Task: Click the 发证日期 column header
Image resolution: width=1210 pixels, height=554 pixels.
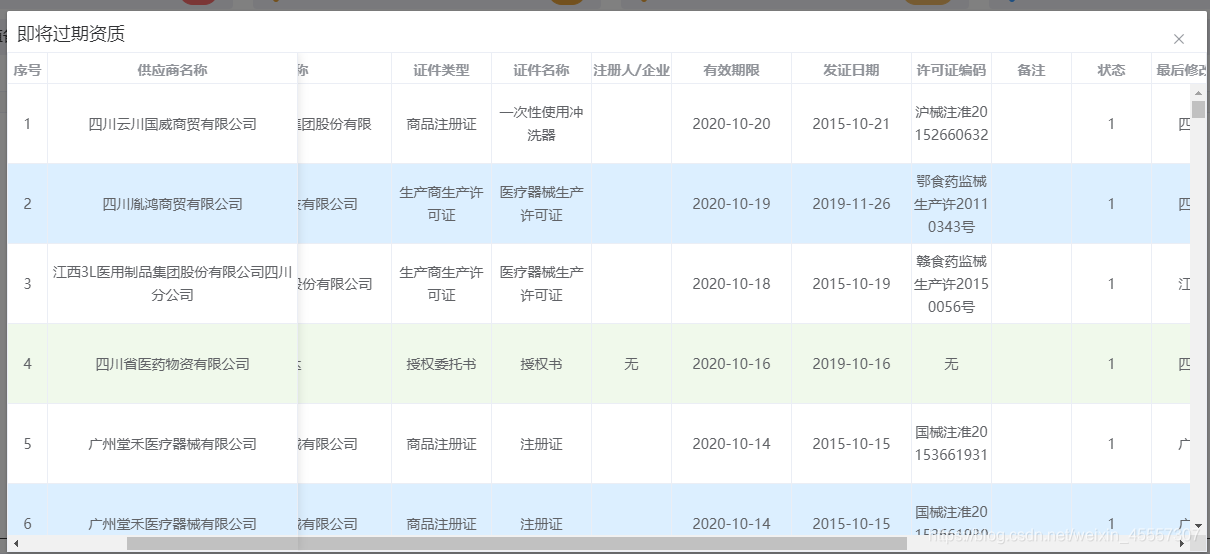Action: point(851,70)
